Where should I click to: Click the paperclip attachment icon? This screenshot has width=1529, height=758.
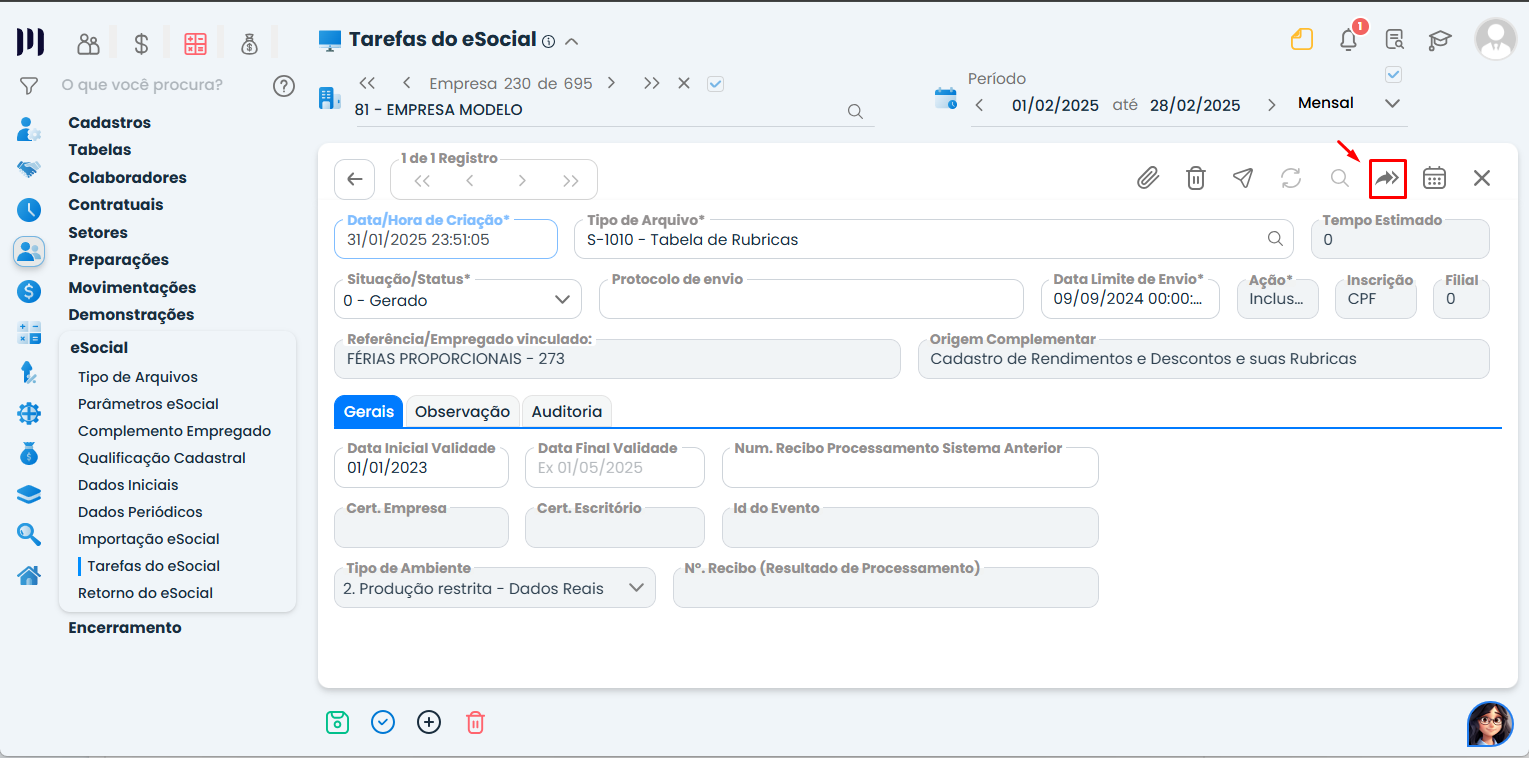coord(1147,178)
